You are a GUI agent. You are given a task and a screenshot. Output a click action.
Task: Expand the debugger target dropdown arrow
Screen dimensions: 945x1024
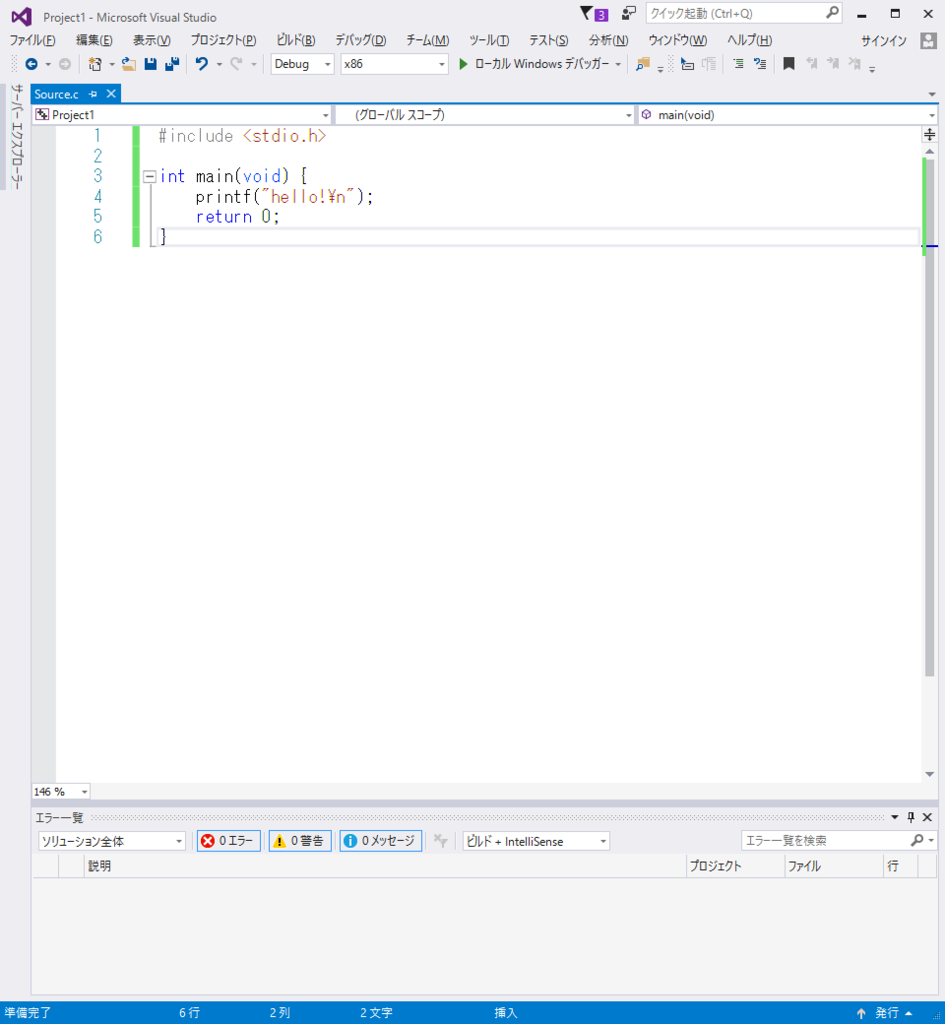pyautogui.click(x=618, y=64)
